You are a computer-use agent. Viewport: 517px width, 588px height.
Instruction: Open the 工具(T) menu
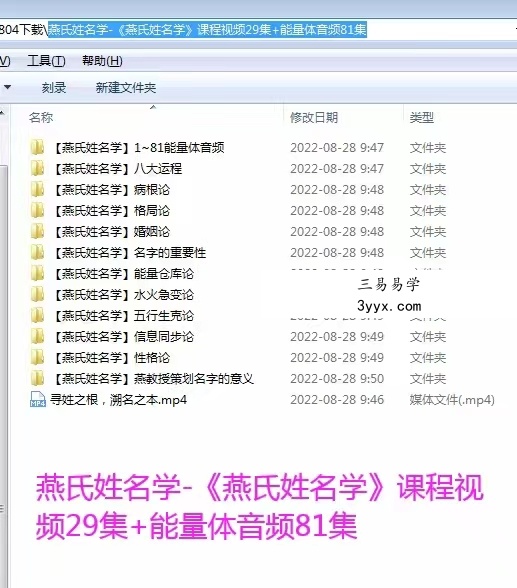[46, 61]
